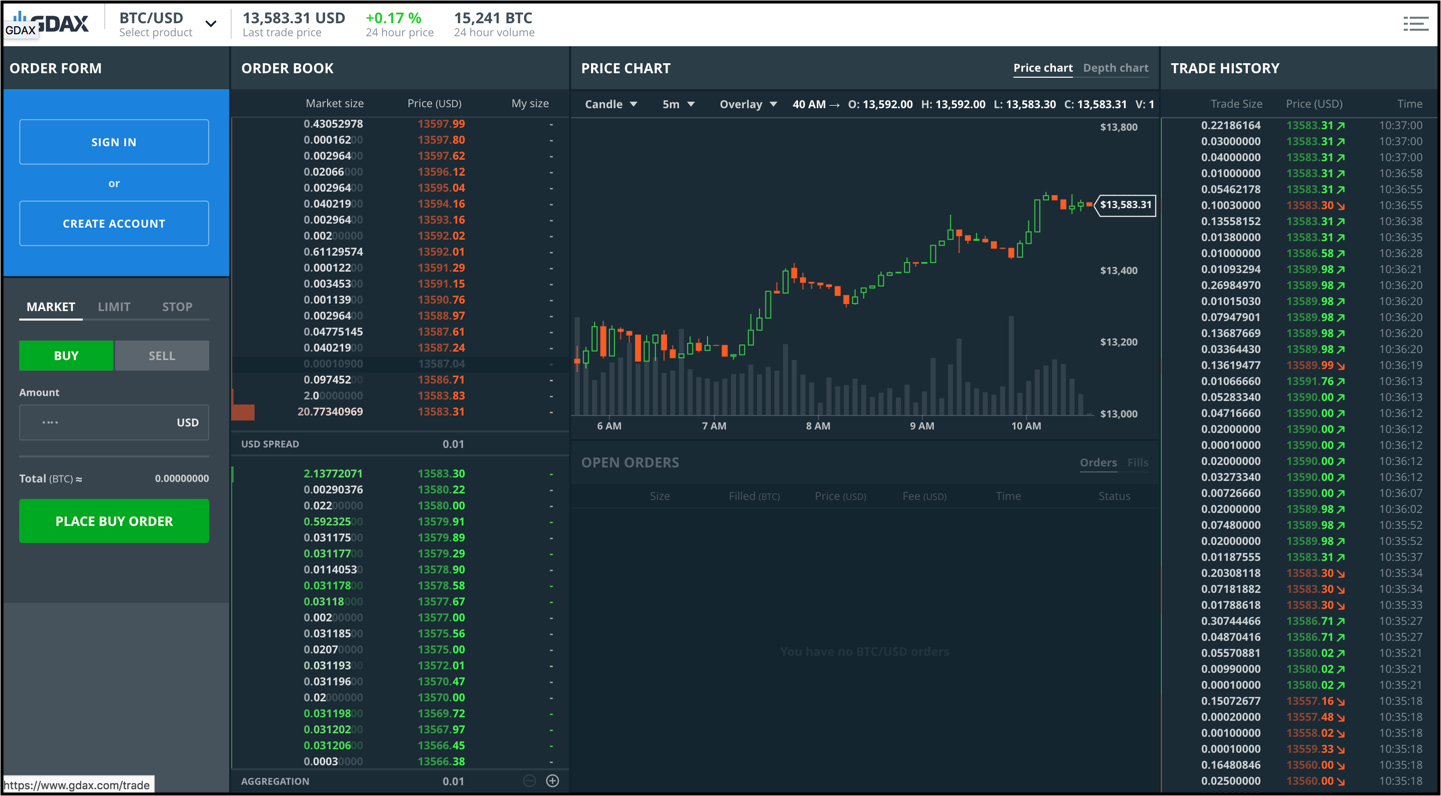The width and height of the screenshot is (1441, 796).
Task: Select top bid price 13583.30 in order book
Action: pyautogui.click(x=441, y=474)
